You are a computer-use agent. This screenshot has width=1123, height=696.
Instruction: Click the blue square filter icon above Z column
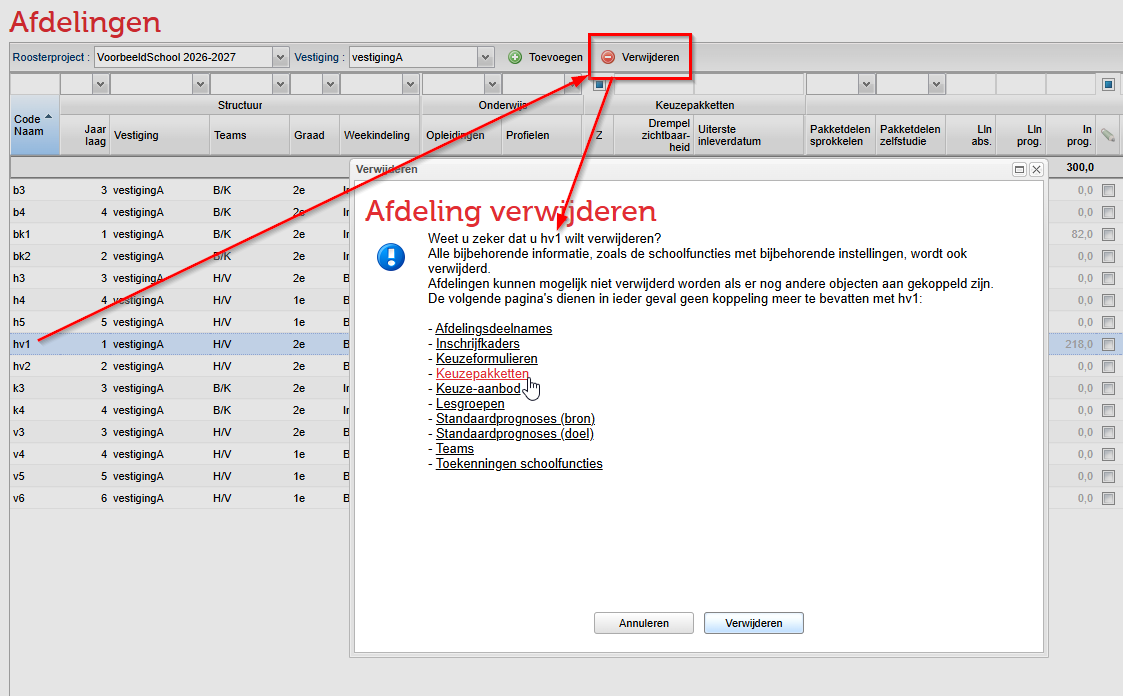click(599, 85)
